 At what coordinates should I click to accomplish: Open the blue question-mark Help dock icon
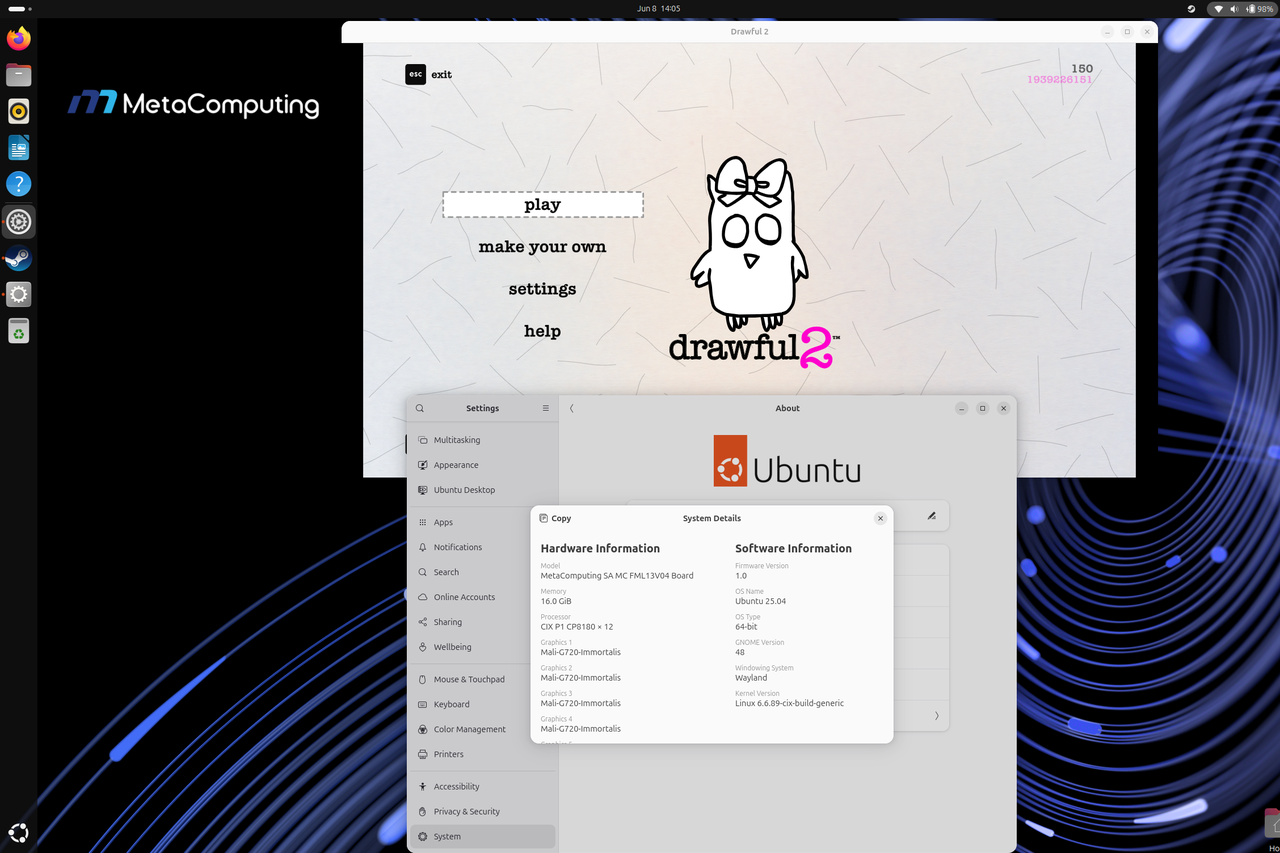(18, 184)
